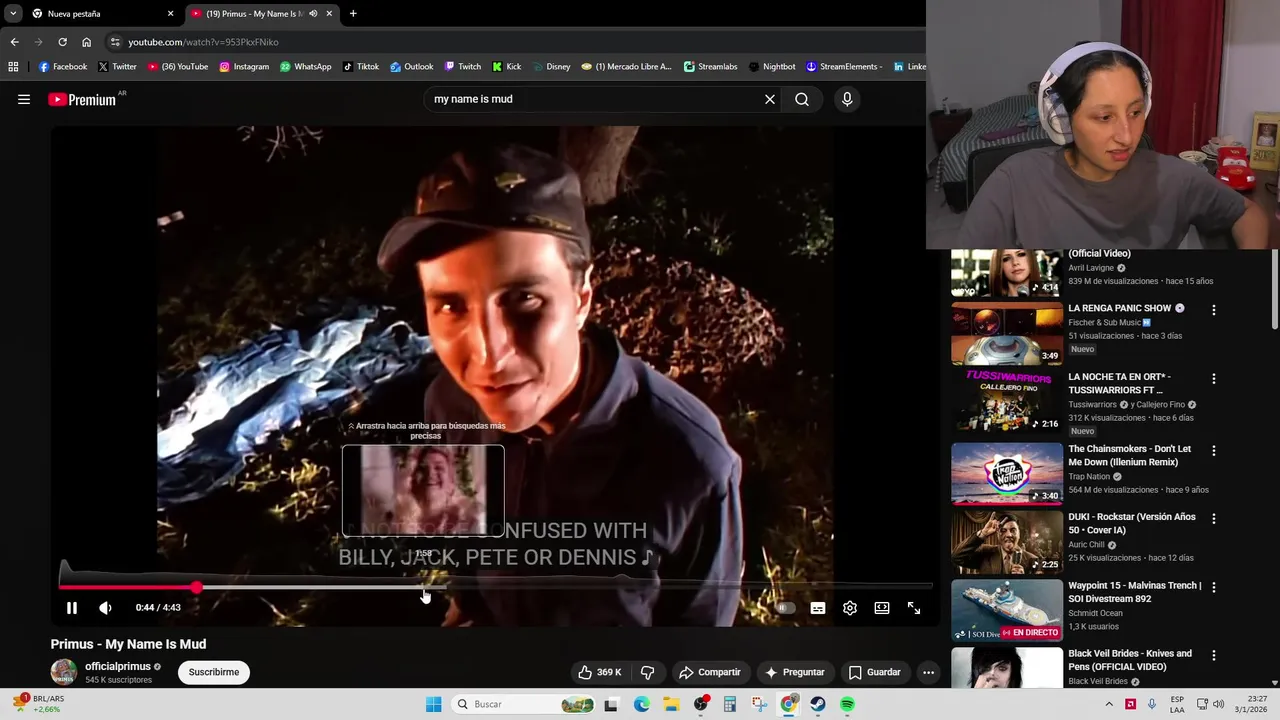Close the Nueva pestaña tab
Image resolution: width=1280 pixels, height=720 pixels.
[x=170, y=14]
